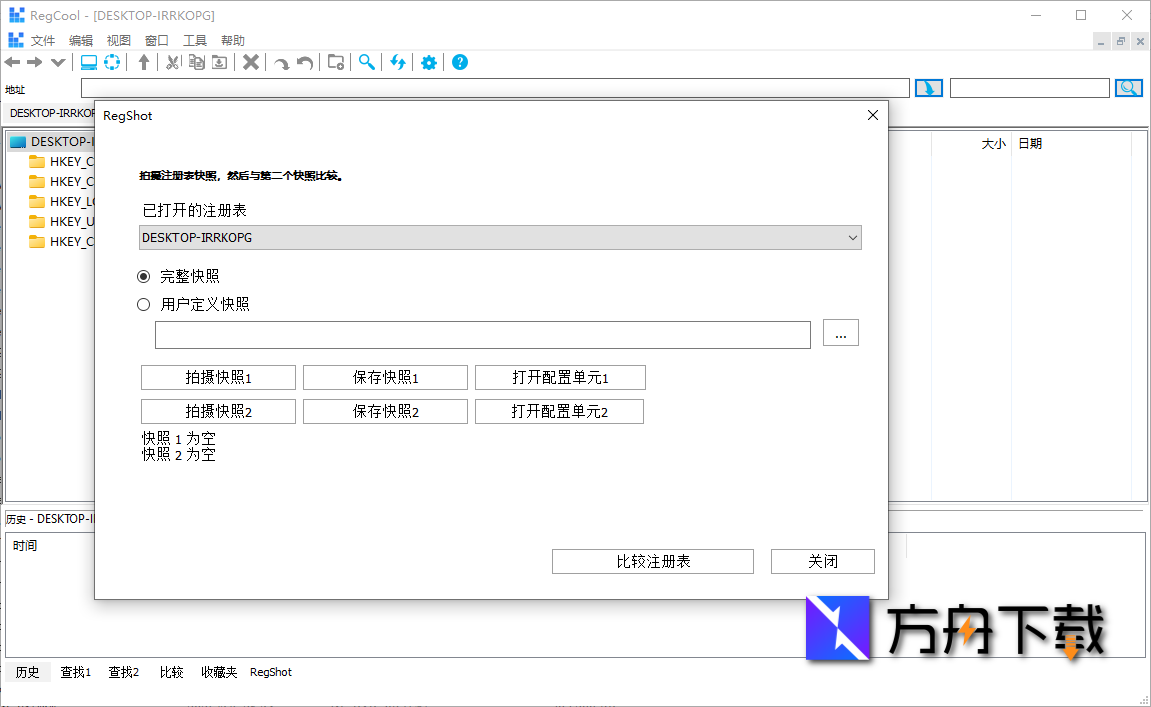This screenshot has height=707, width=1151.
Task: Select the 完整快照 radio button
Action: pyautogui.click(x=143, y=276)
